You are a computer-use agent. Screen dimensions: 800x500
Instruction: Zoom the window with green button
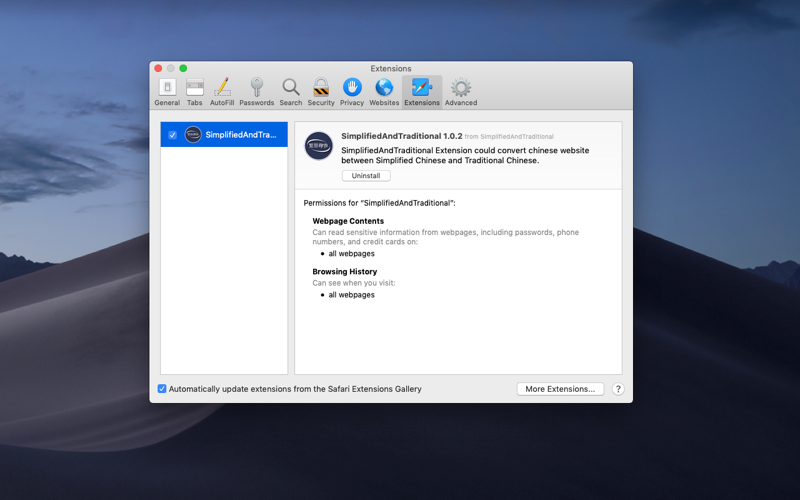183,68
